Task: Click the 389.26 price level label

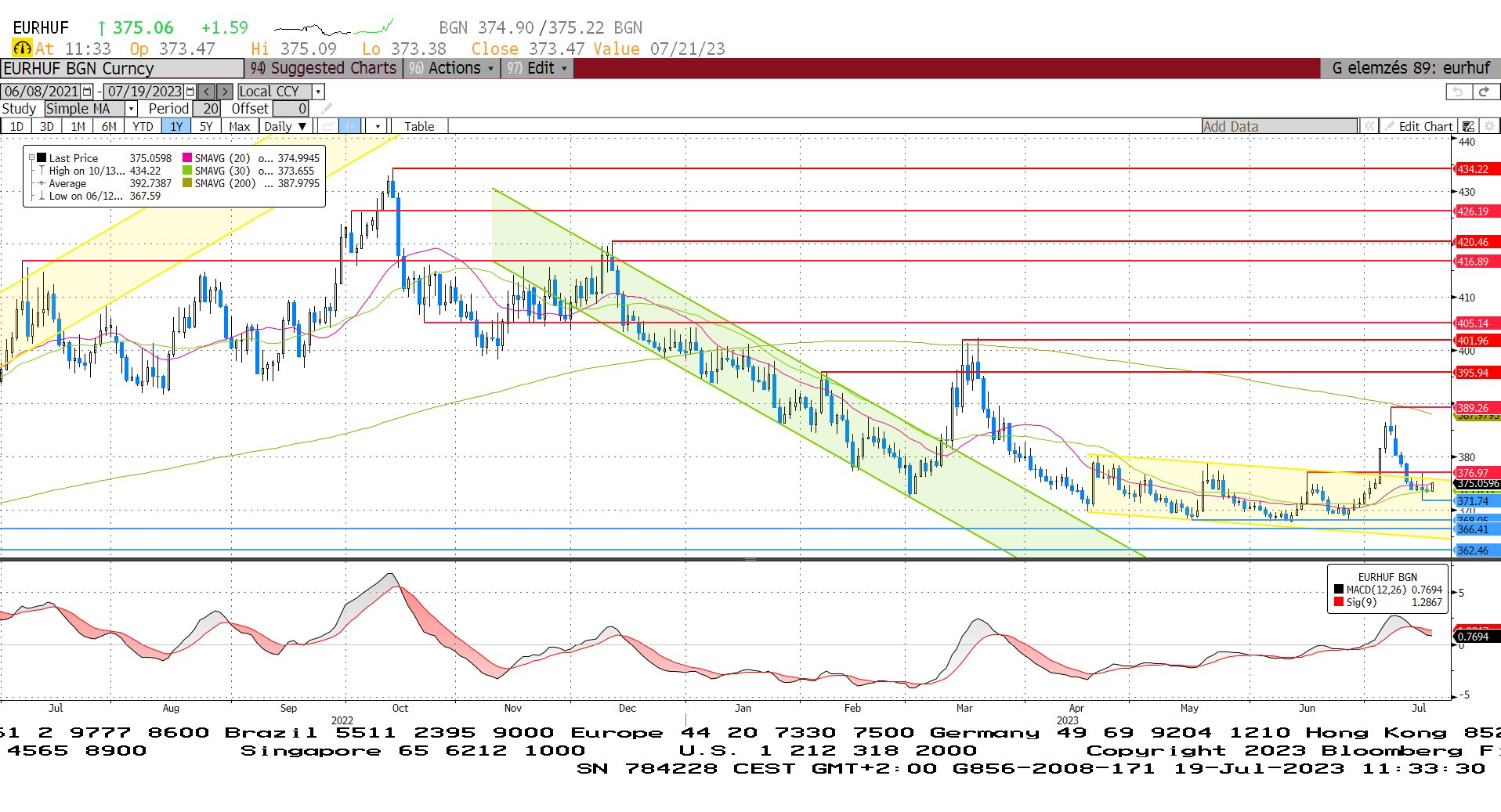Action: [x=1477, y=408]
